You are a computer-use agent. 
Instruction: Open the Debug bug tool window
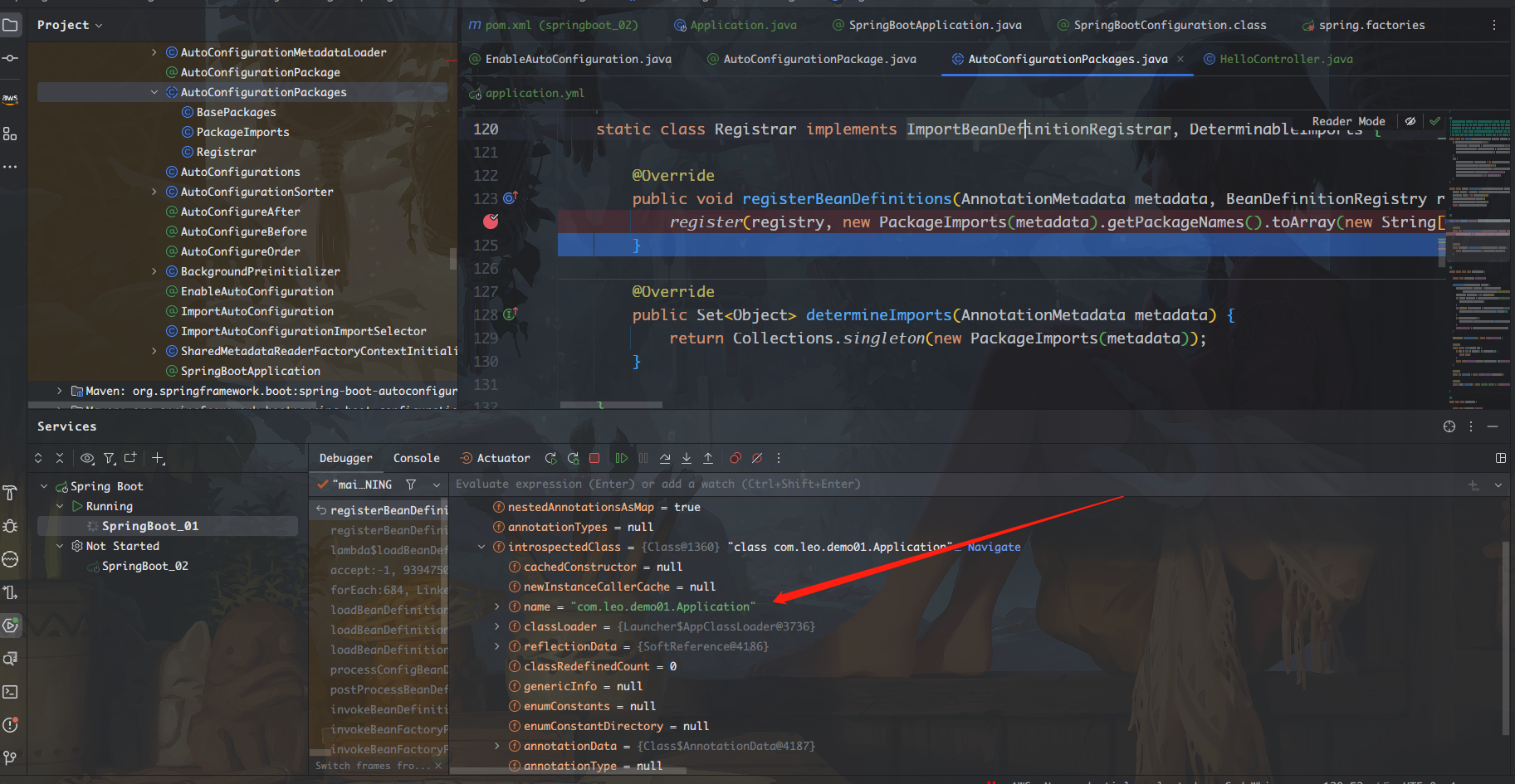tap(10, 526)
